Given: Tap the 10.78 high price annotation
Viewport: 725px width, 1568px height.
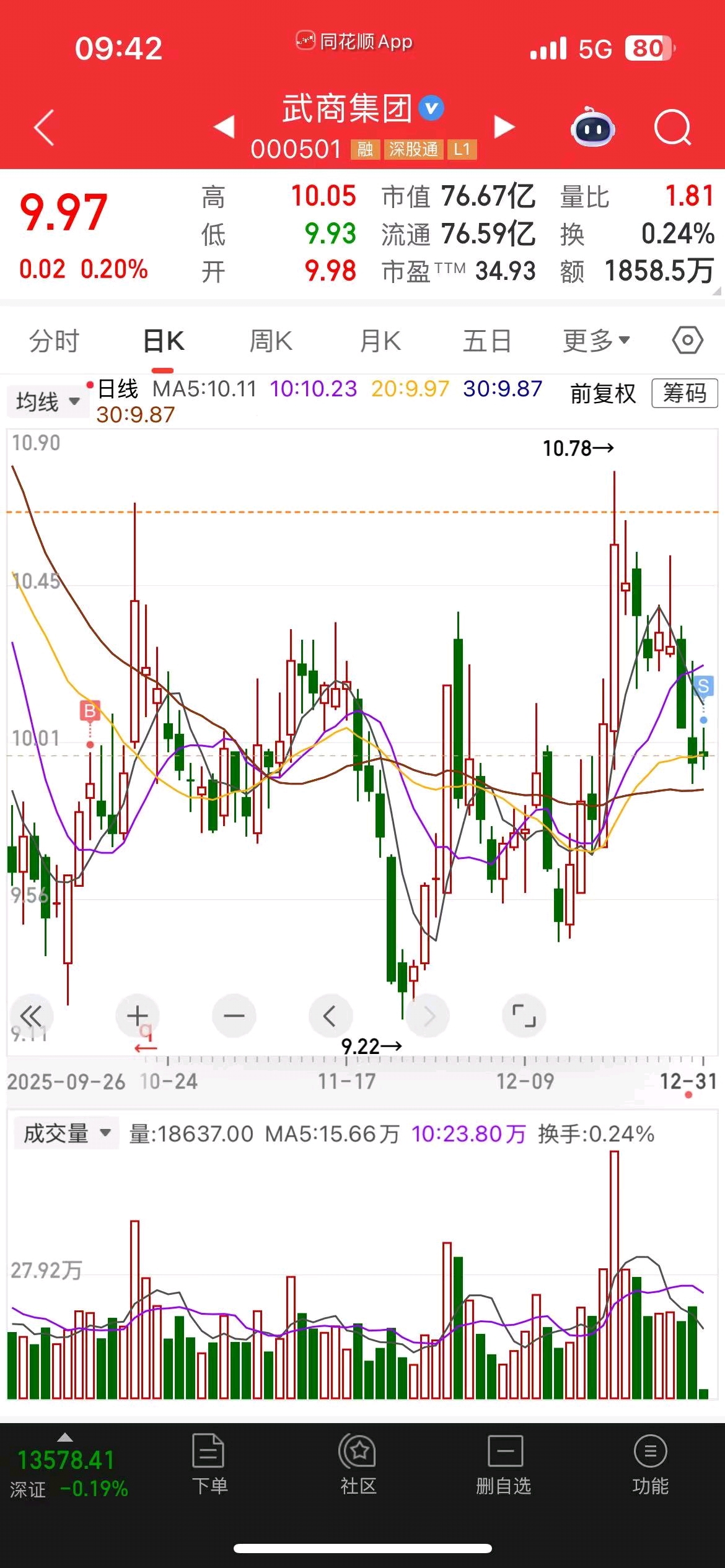Looking at the screenshot, I should (x=578, y=448).
